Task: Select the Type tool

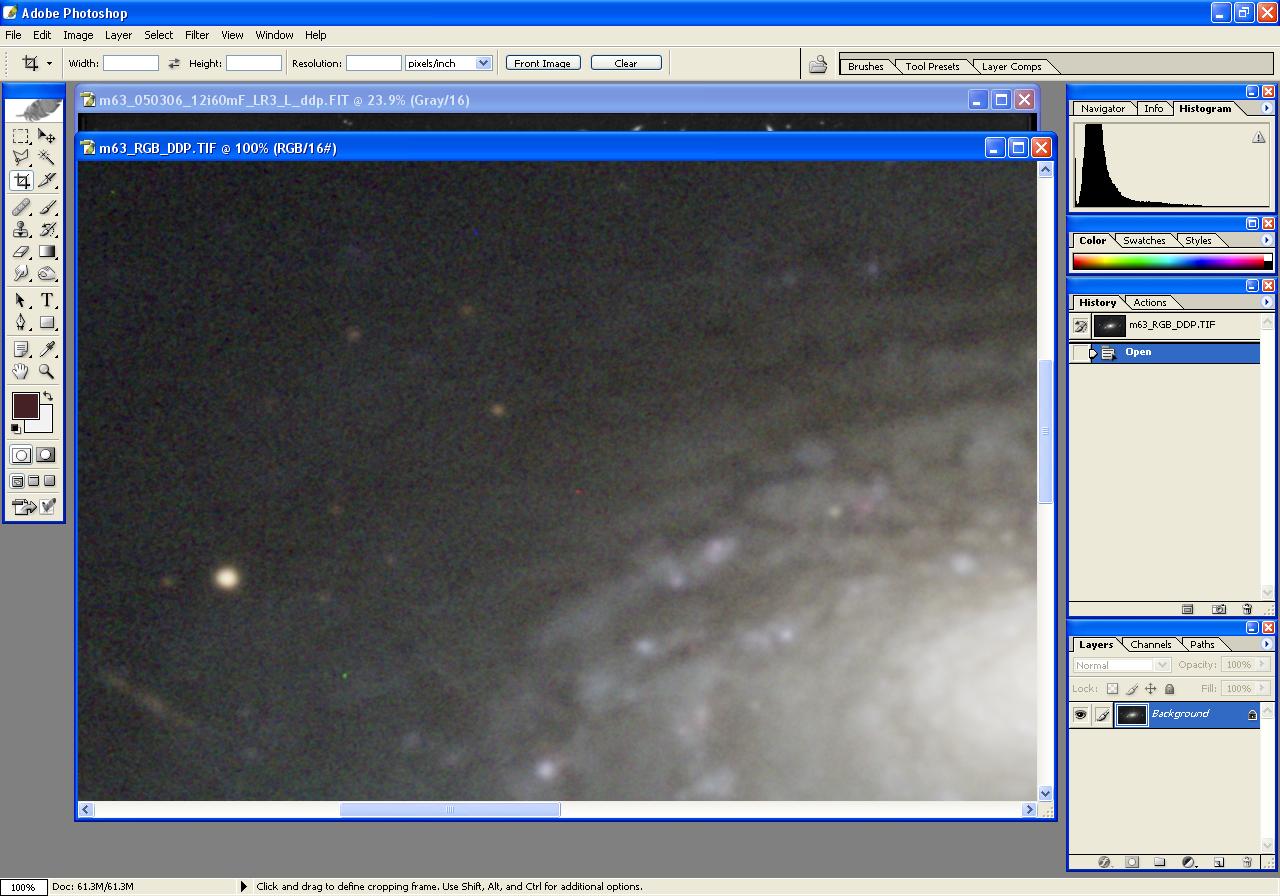Action: pyautogui.click(x=47, y=300)
